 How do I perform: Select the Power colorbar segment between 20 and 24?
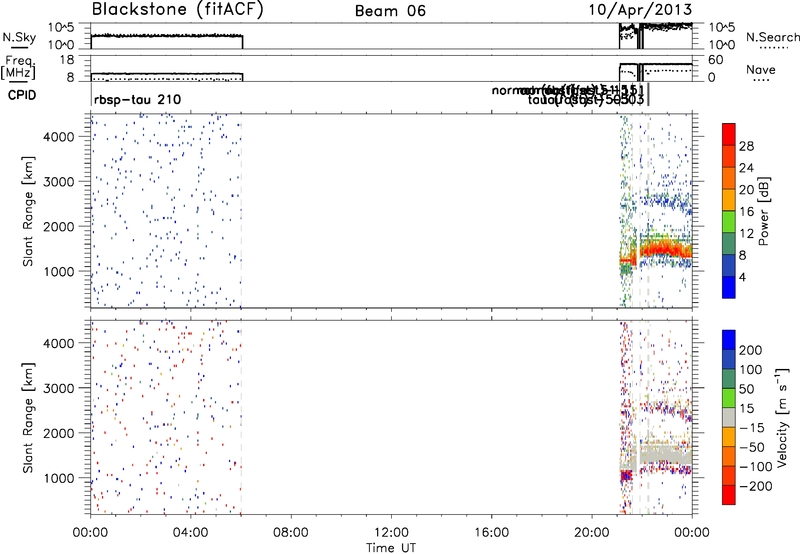coord(729,178)
